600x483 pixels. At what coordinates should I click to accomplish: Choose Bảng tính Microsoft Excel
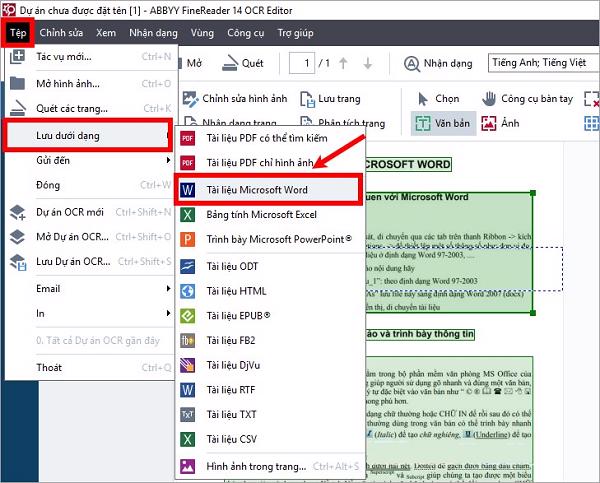click(x=262, y=215)
